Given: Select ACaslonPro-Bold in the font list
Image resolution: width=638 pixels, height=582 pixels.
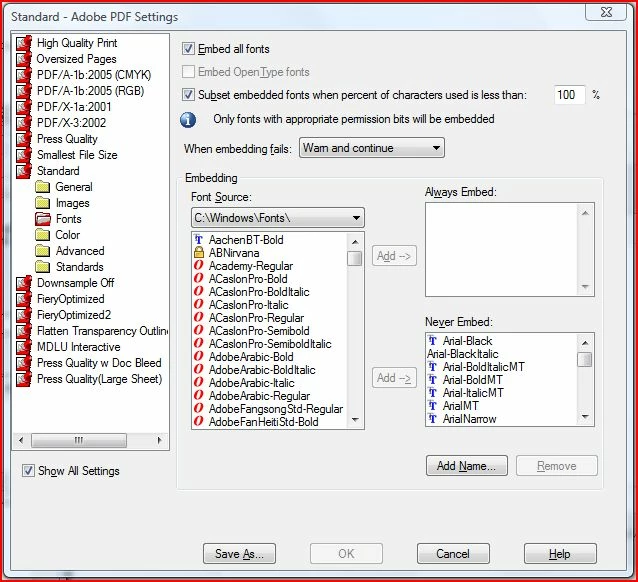Looking at the screenshot, I should [248, 279].
